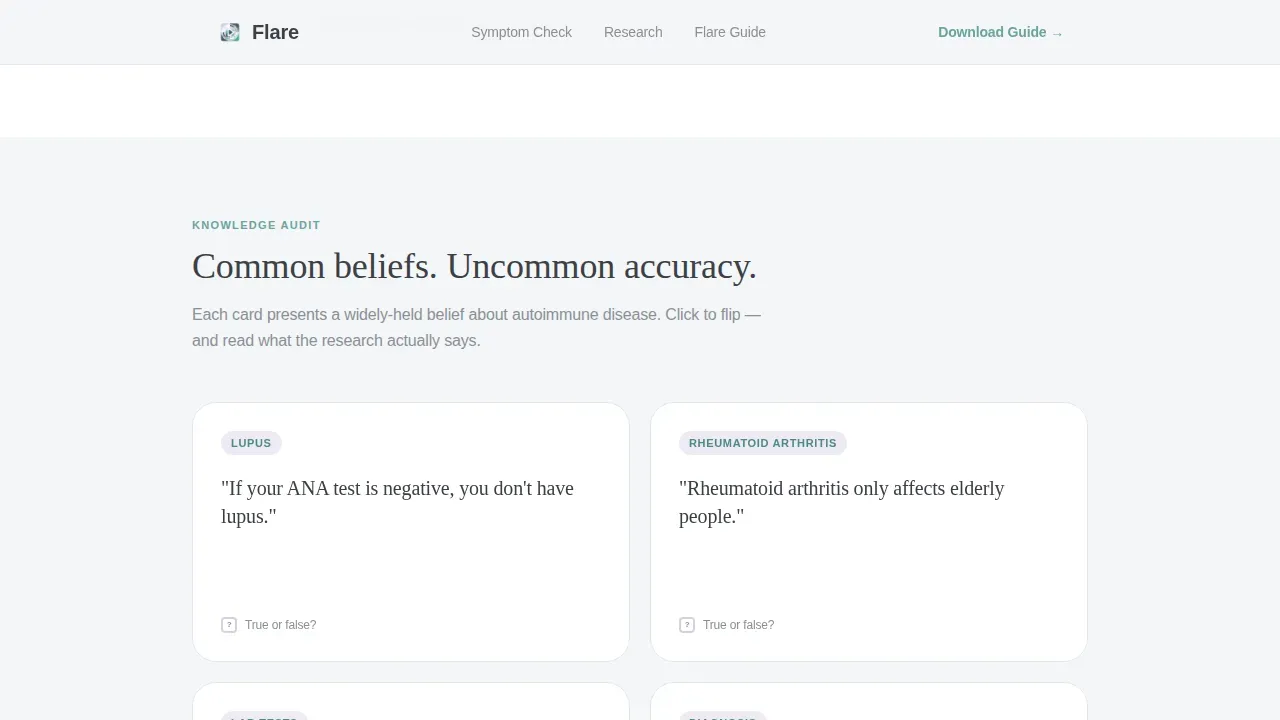Open the Flare Guide nav item

coord(730,32)
